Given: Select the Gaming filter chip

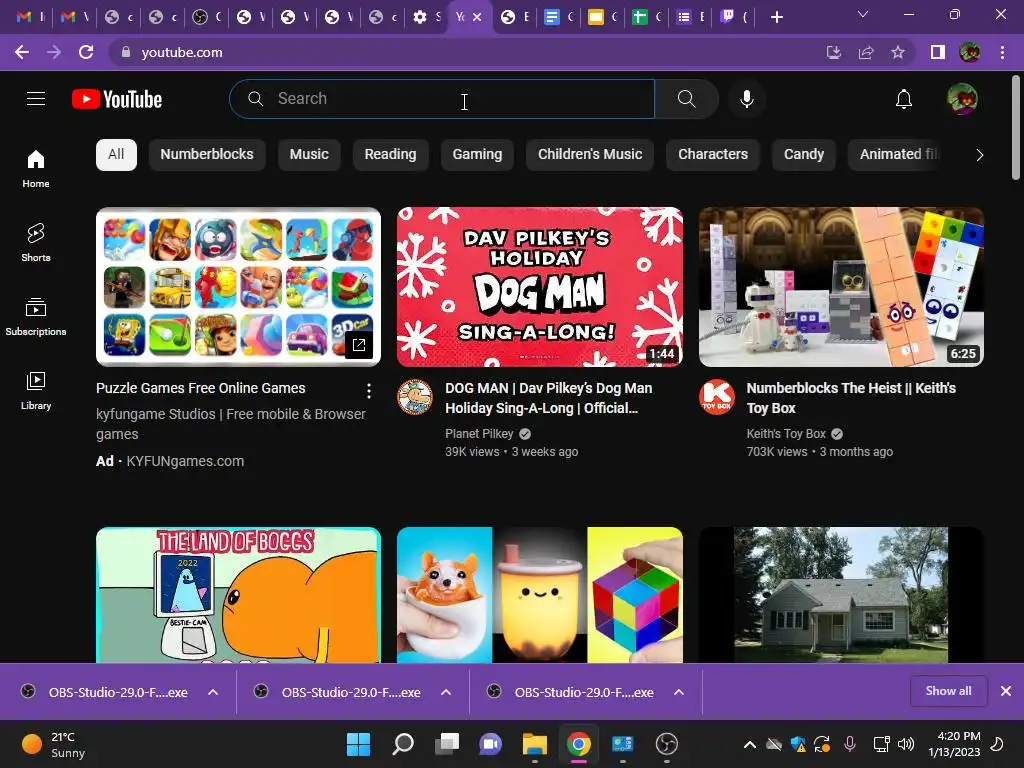Looking at the screenshot, I should pyautogui.click(x=477, y=155).
